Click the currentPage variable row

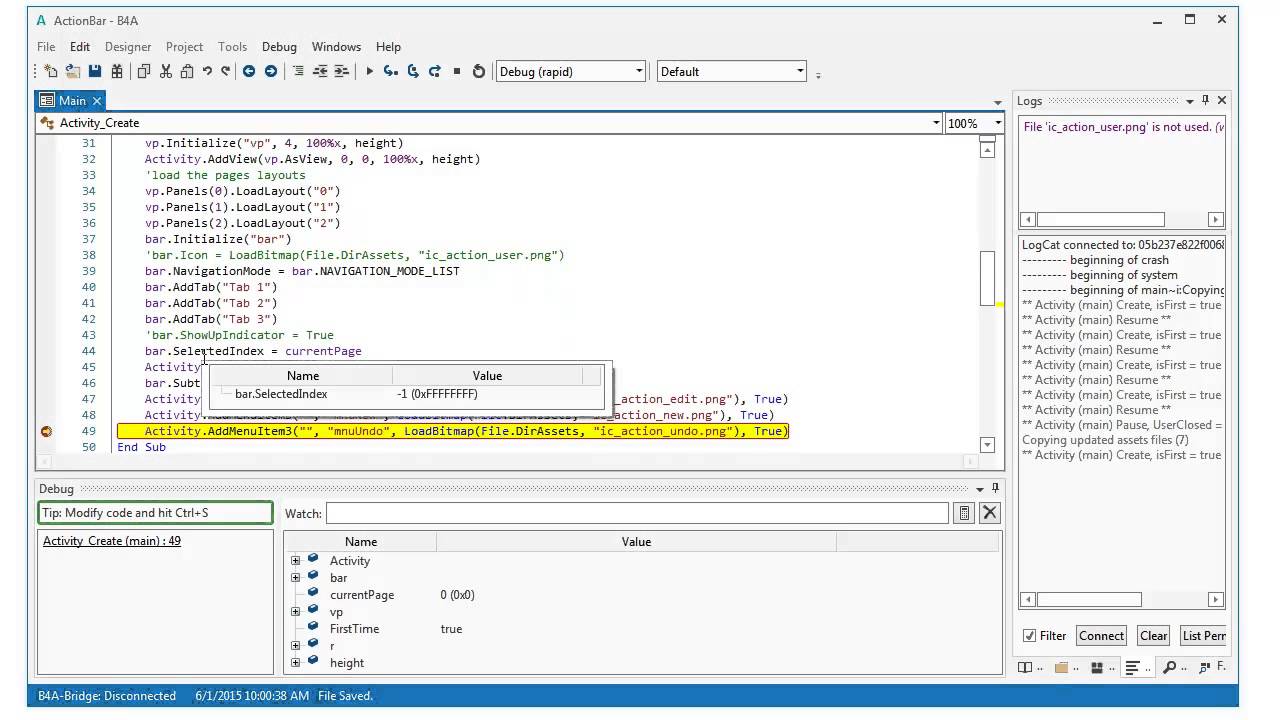coord(642,595)
